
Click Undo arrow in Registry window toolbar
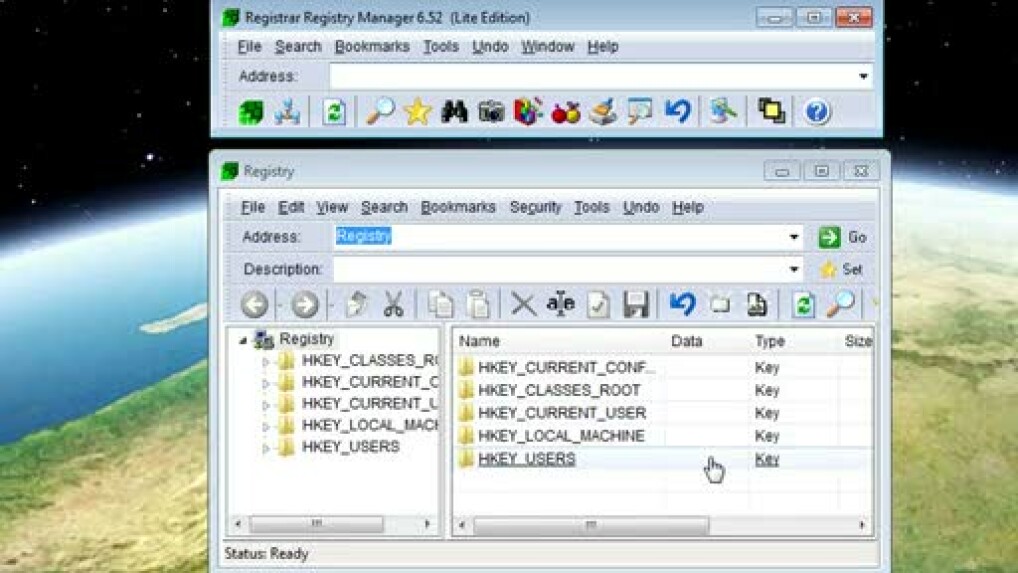click(682, 304)
